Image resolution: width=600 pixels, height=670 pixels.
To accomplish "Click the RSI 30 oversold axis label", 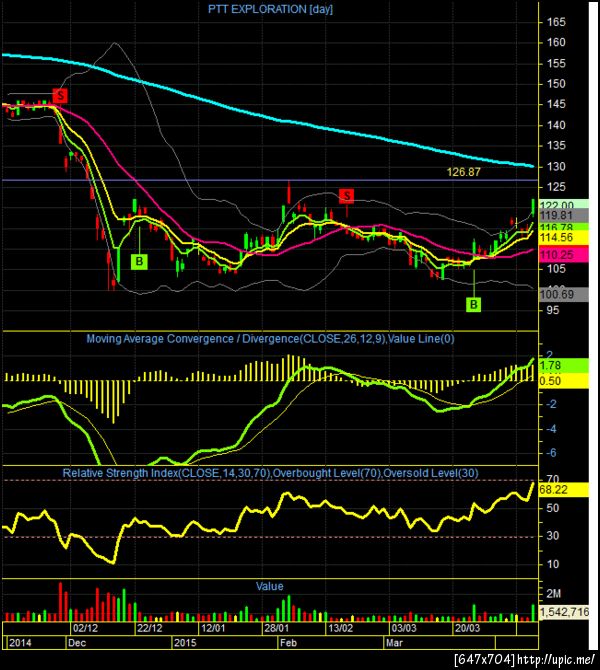I will [x=553, y=535].
